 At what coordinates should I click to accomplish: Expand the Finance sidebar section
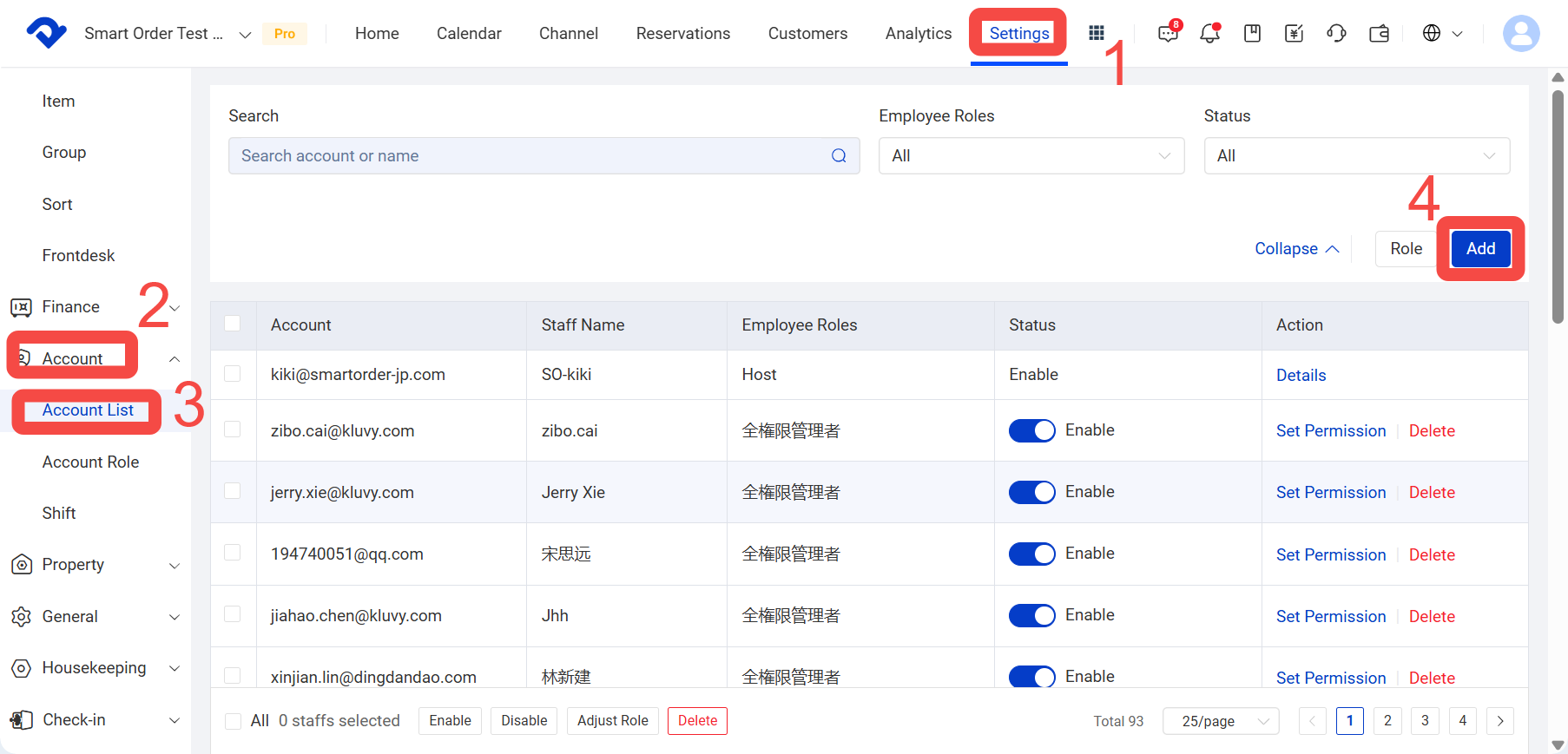click(175, 308)
